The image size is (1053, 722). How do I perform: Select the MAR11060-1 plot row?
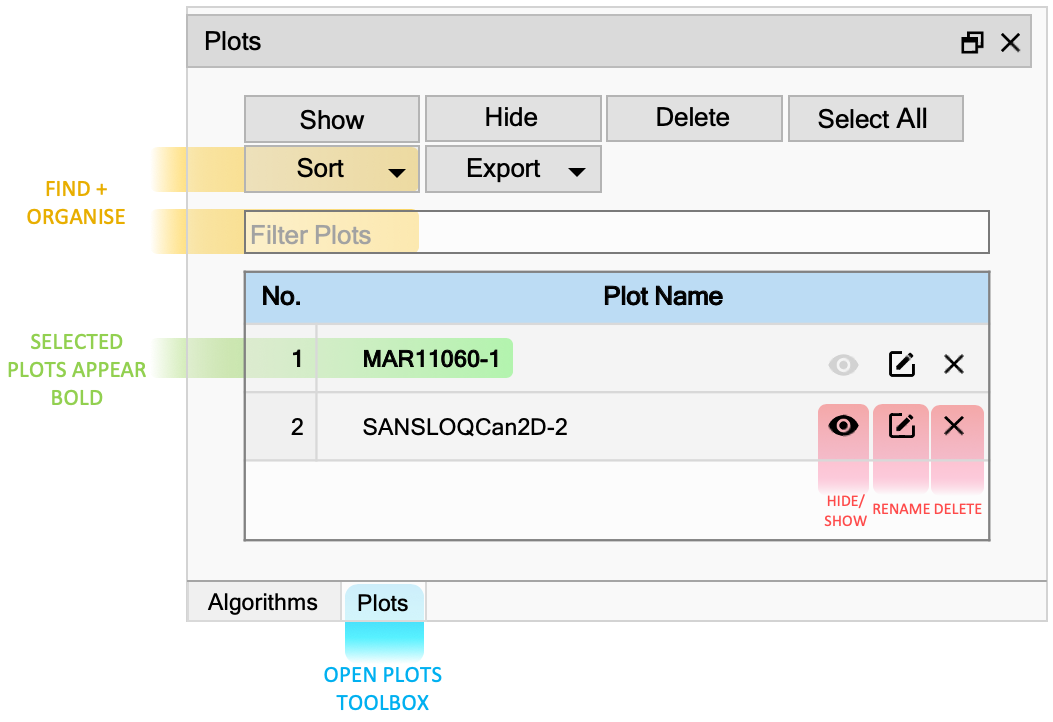tap(616, 359)
